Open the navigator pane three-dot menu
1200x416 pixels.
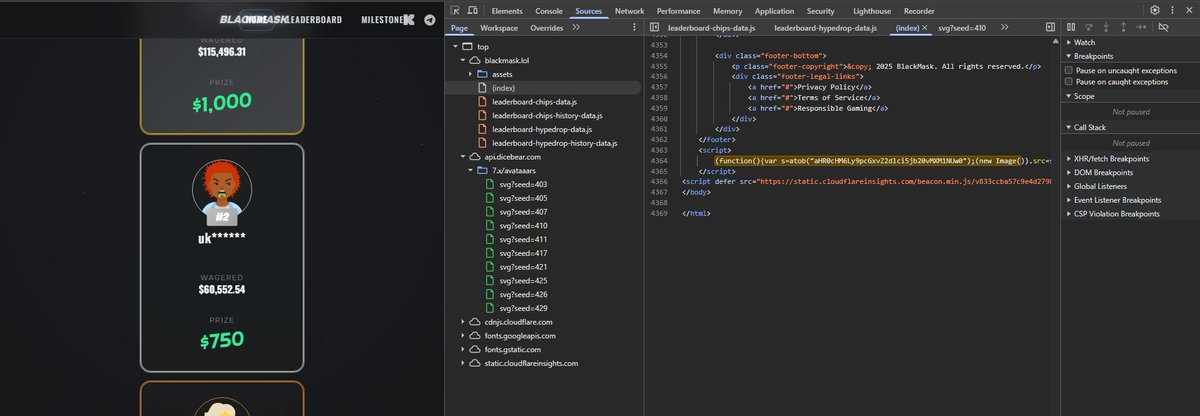[x=635, y=28]
